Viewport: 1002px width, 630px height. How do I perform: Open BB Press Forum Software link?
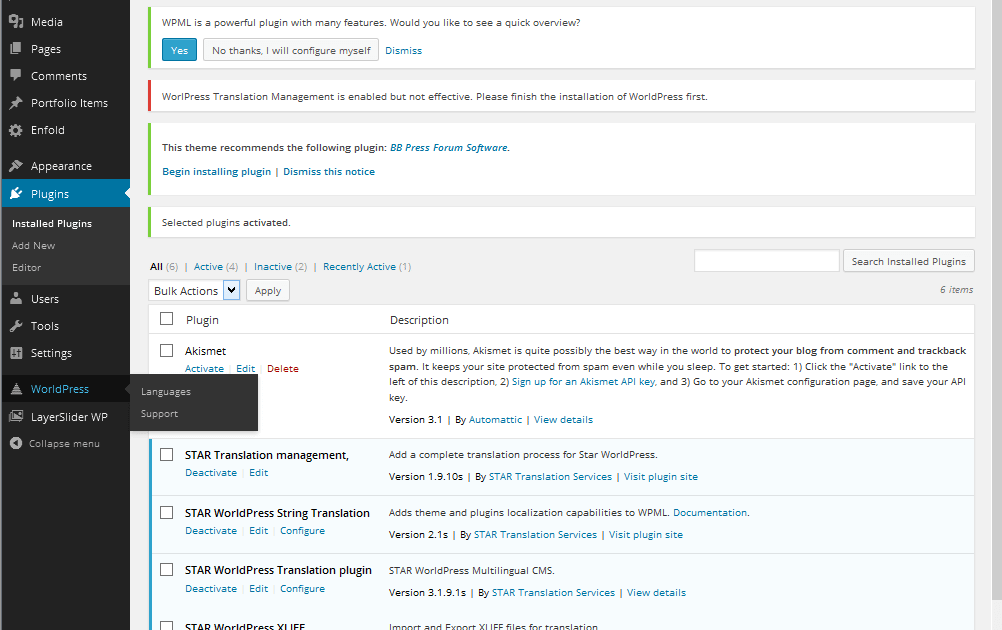(x=449, y=148)
